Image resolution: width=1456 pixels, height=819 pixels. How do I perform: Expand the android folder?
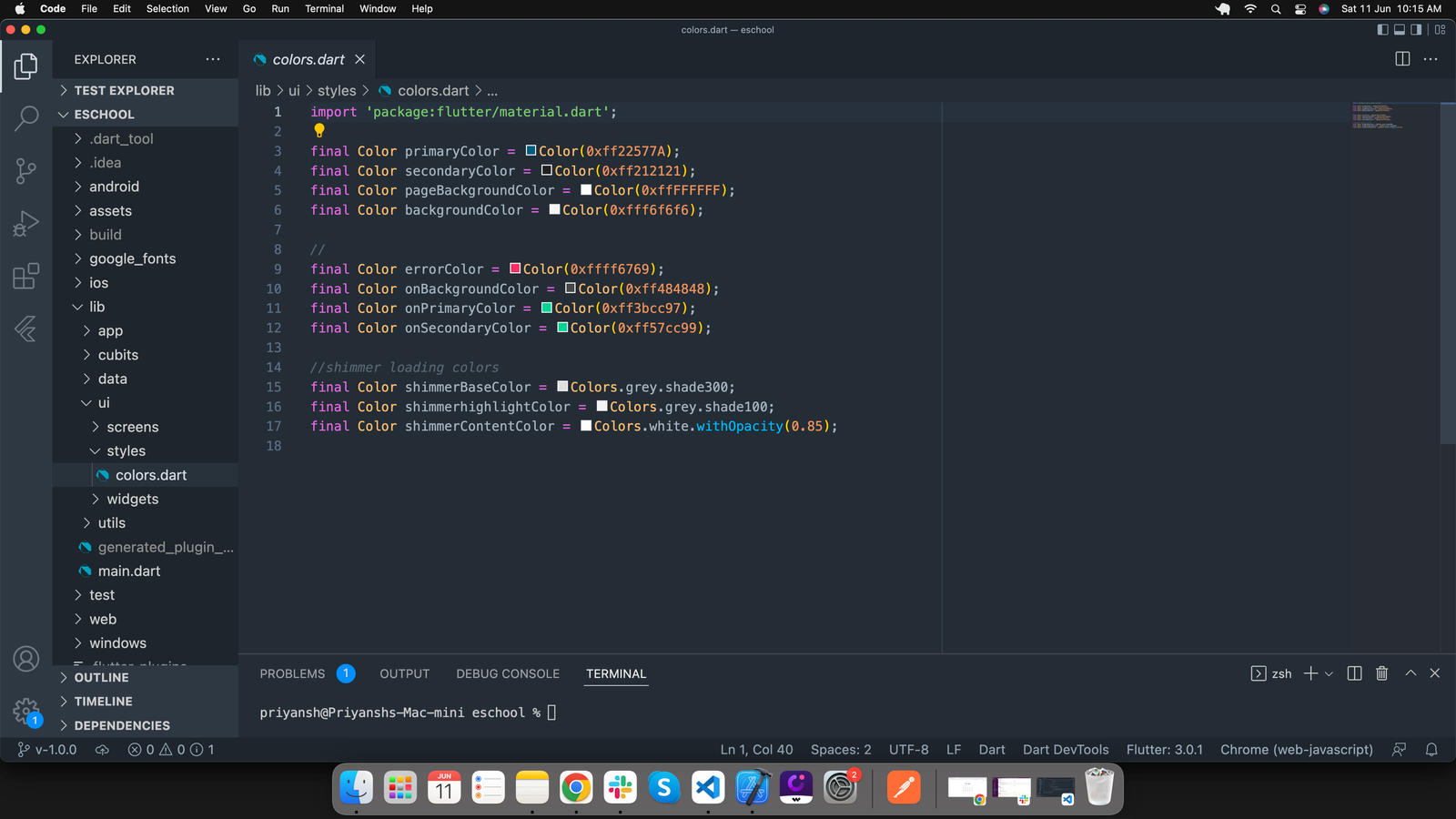[x=114, y=187]
